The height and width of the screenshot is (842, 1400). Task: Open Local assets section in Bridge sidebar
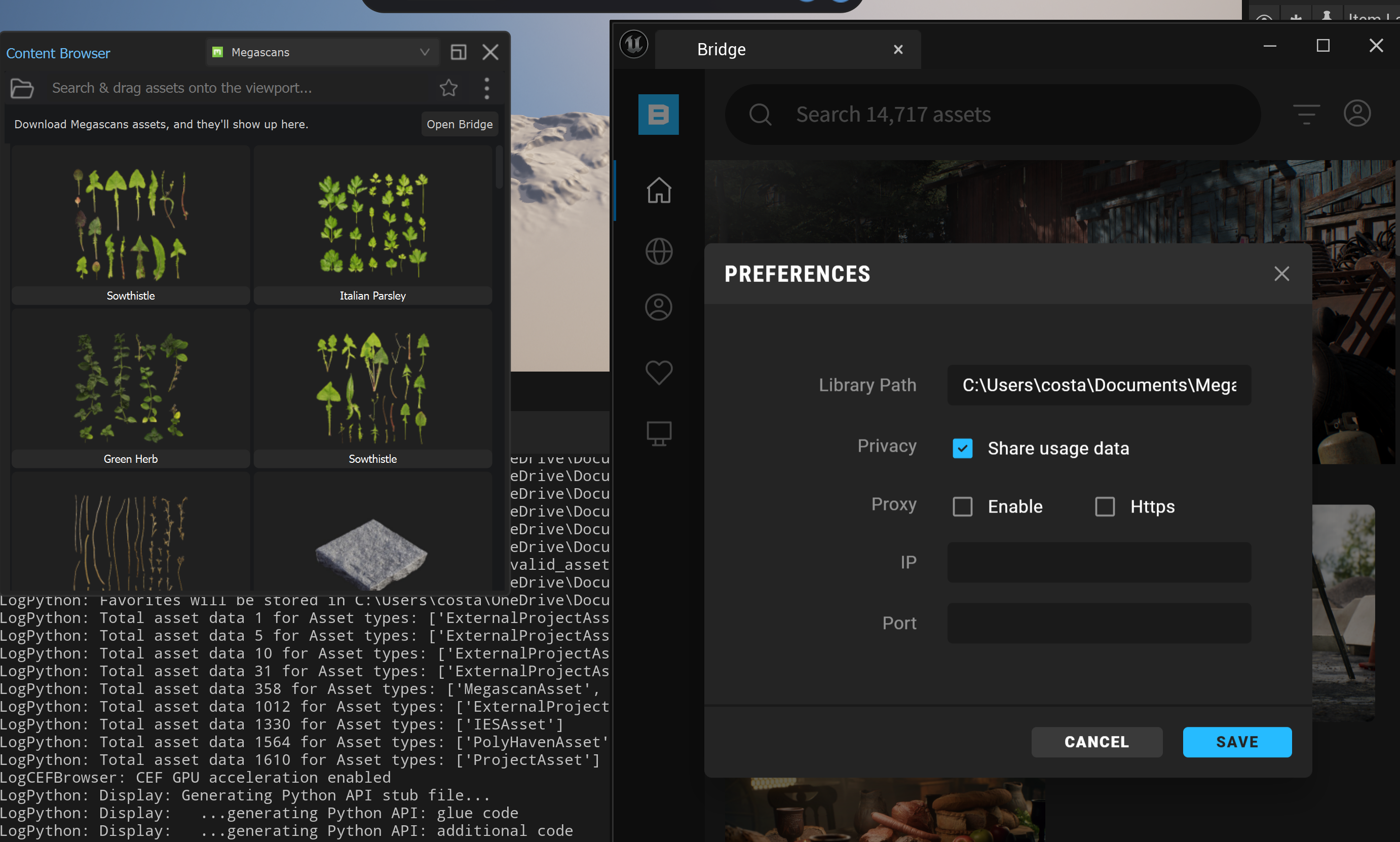pos(658,306)
